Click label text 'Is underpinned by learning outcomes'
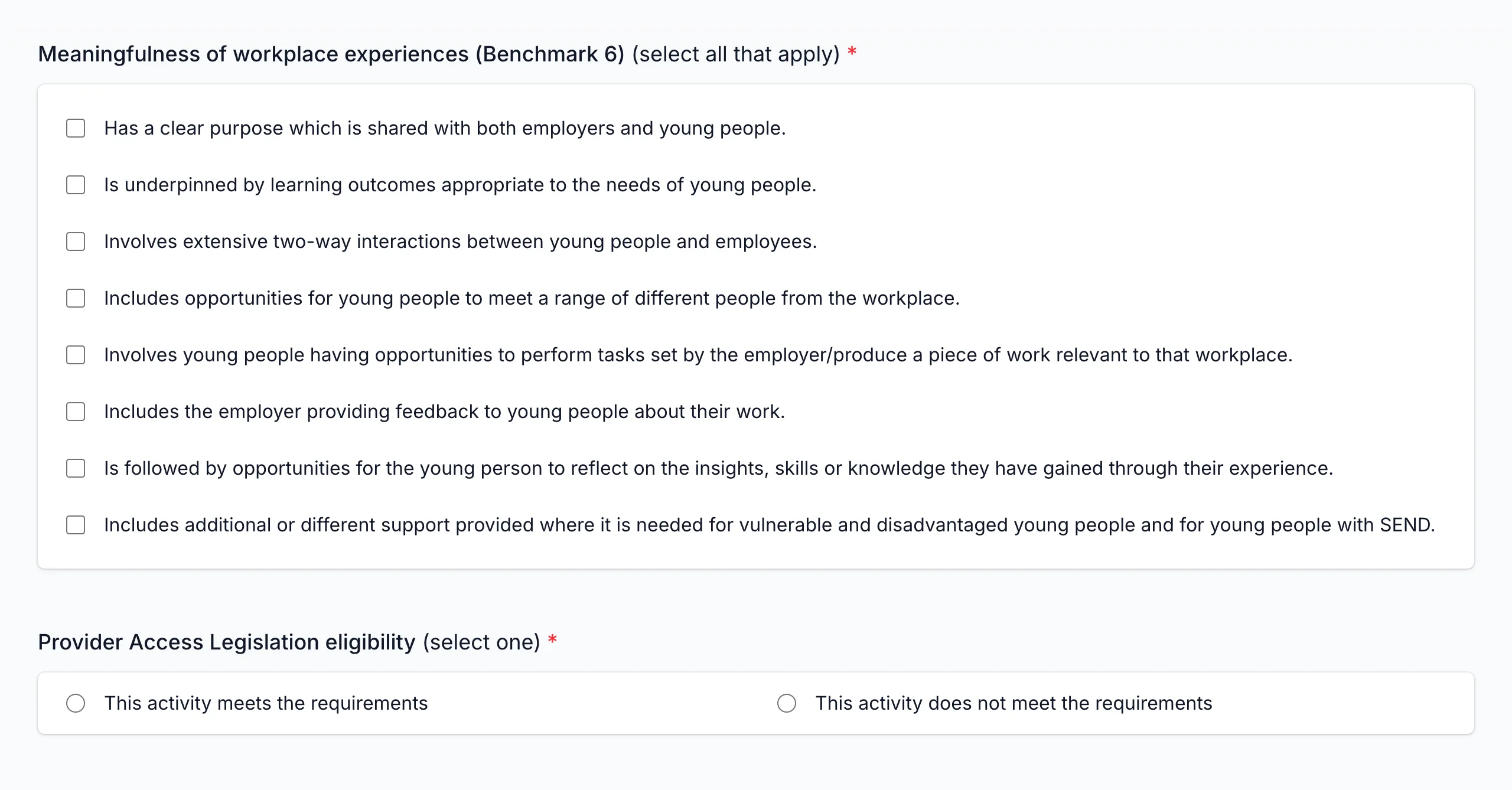This screenshot has height=790, width=1512. (460, 185)
